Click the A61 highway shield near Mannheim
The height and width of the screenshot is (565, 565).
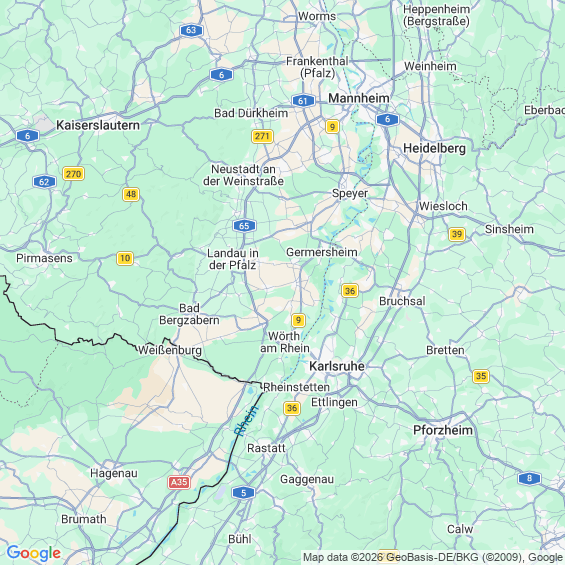pyautogui.click(x=303, y=101)
